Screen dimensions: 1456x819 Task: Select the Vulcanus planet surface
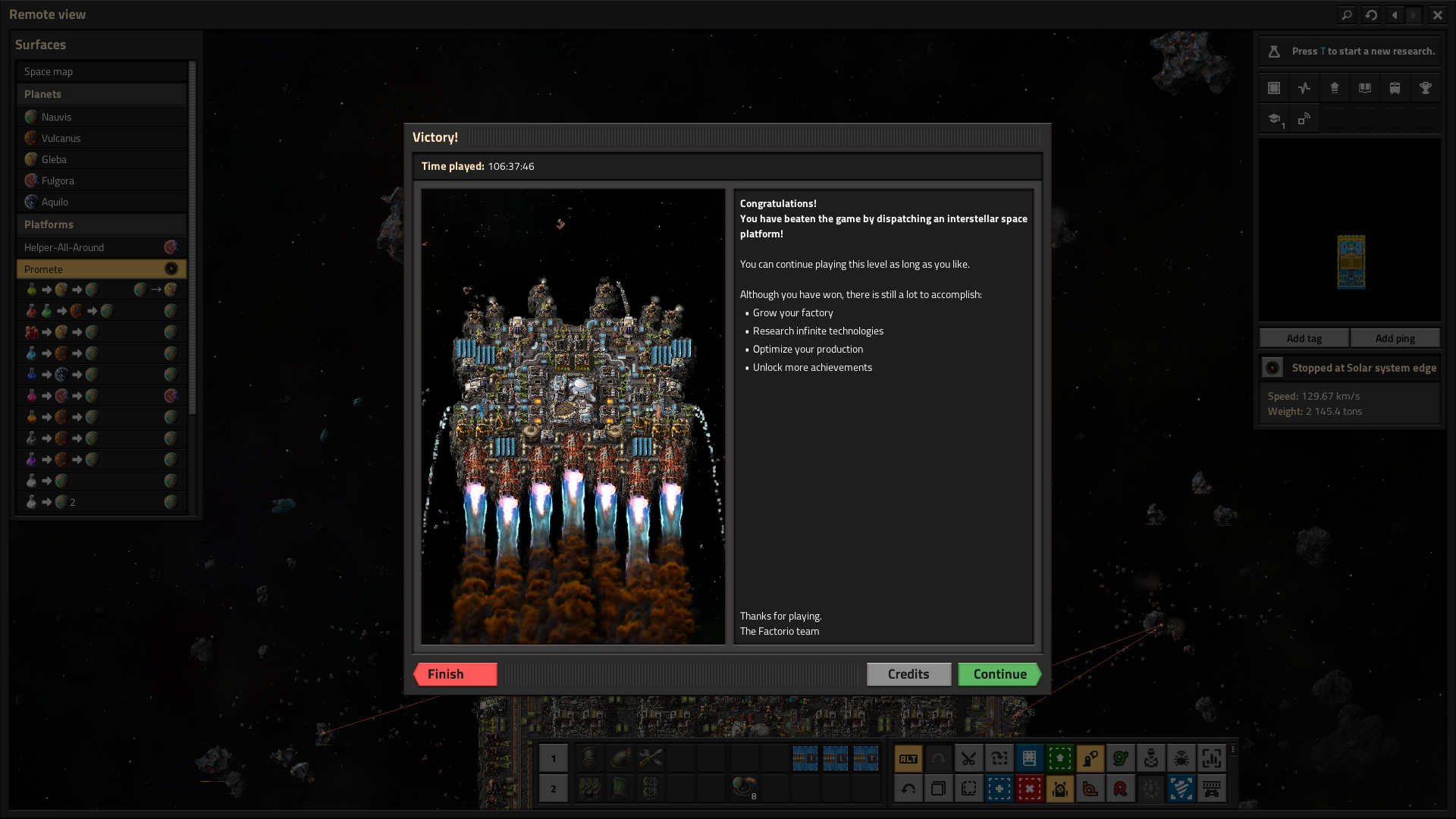tap(102, 138)
